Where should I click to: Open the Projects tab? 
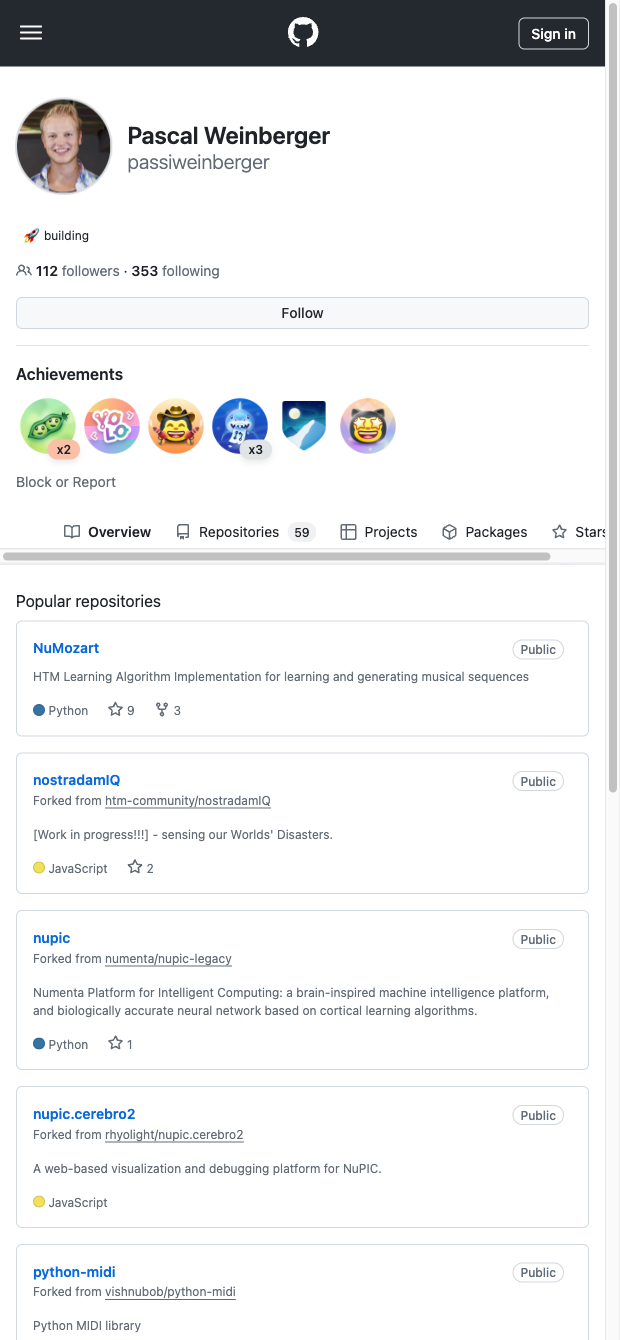pyautogui.click(x=379, y=532)
